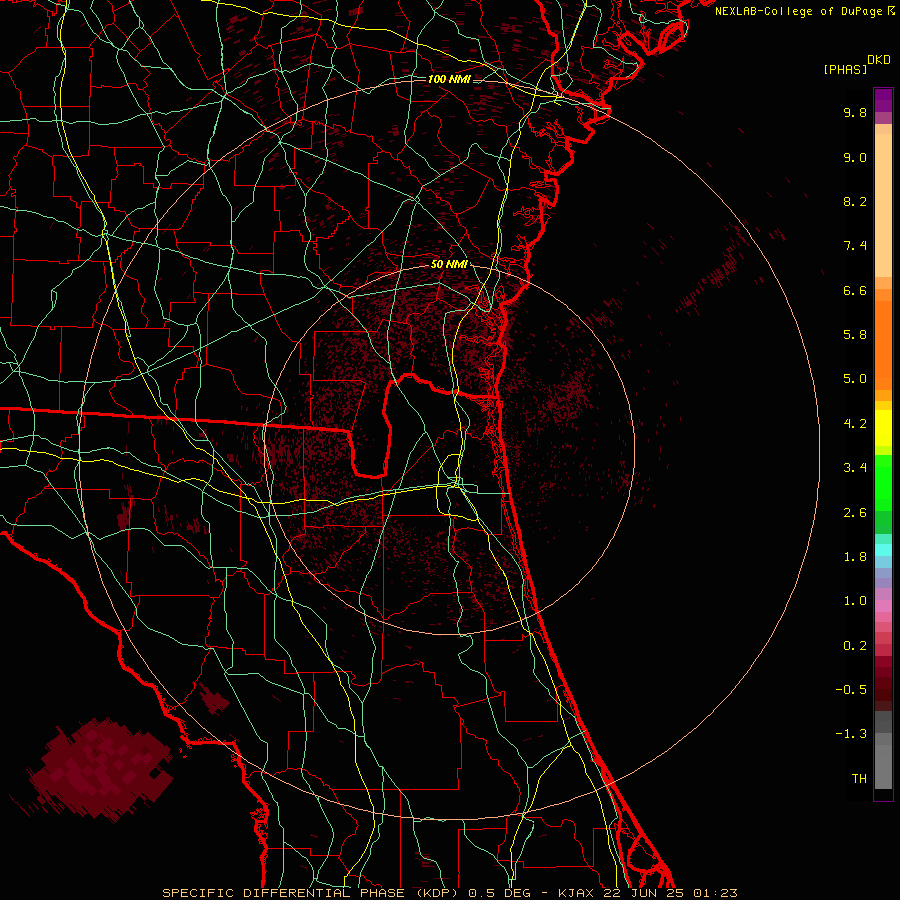900x900 pixels.
Task: Click the 2.6 scale value
Action: click(x=855, y=513)
